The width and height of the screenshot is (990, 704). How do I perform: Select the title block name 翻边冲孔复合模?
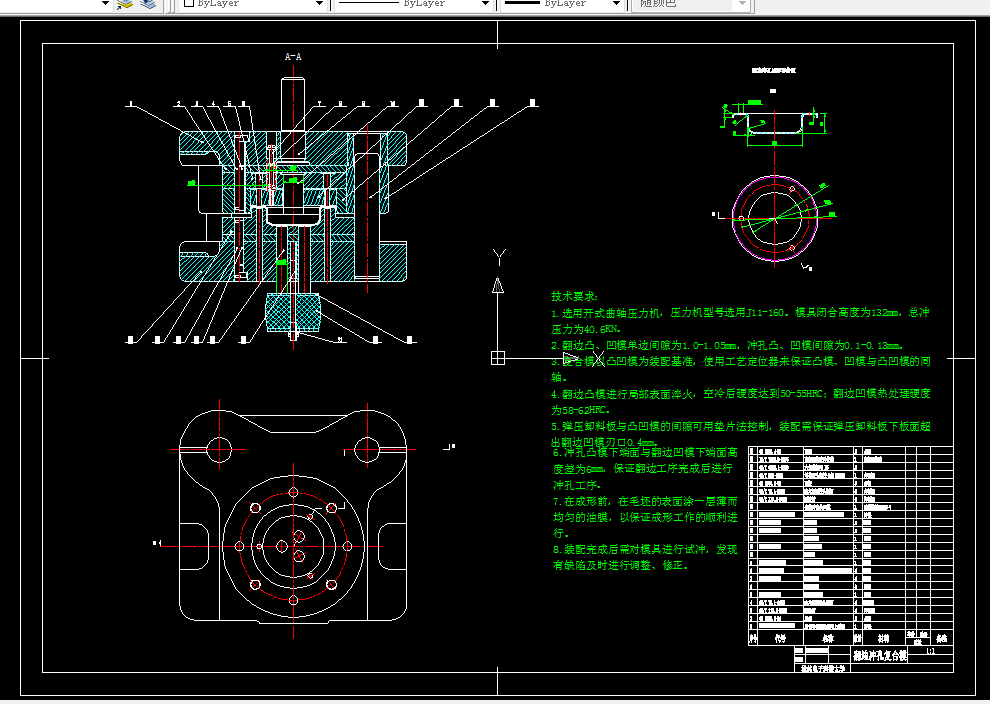point(880,655)
